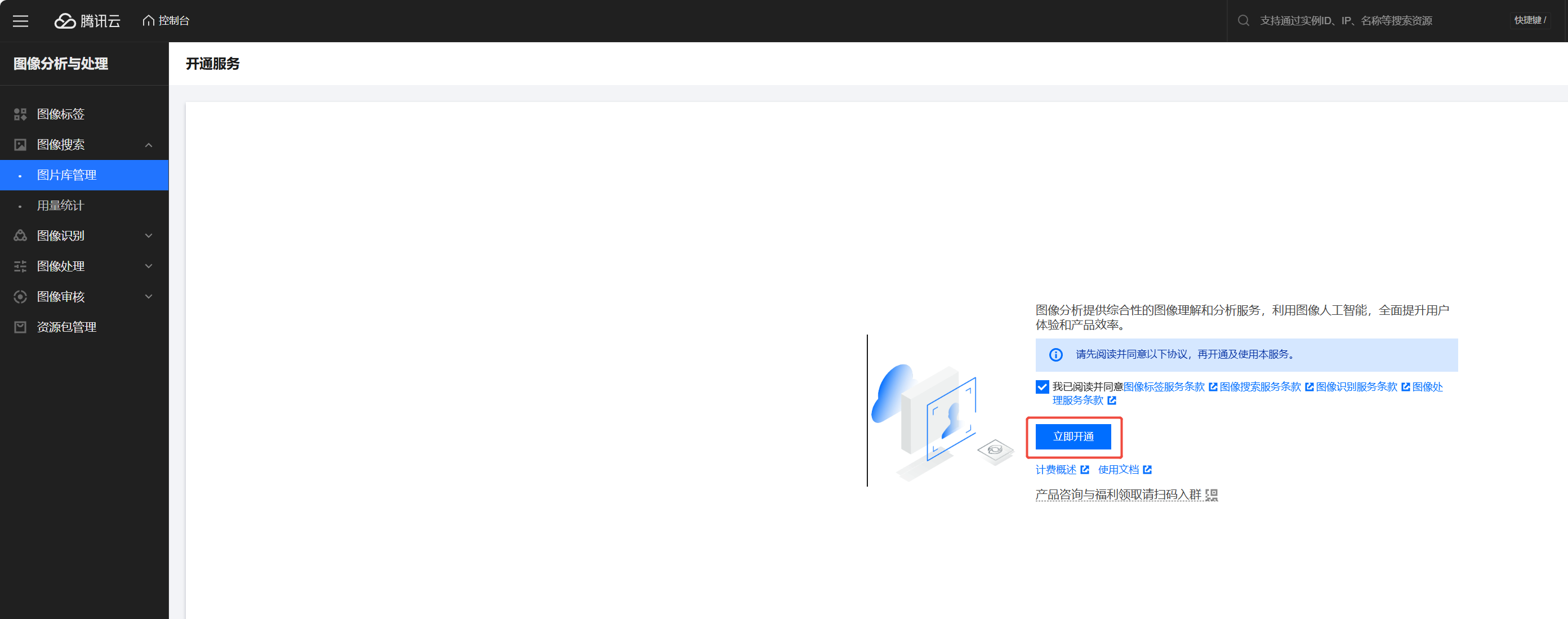
Task: Expand the 图像审核 section chevron
Action: (x=149, y=297)
